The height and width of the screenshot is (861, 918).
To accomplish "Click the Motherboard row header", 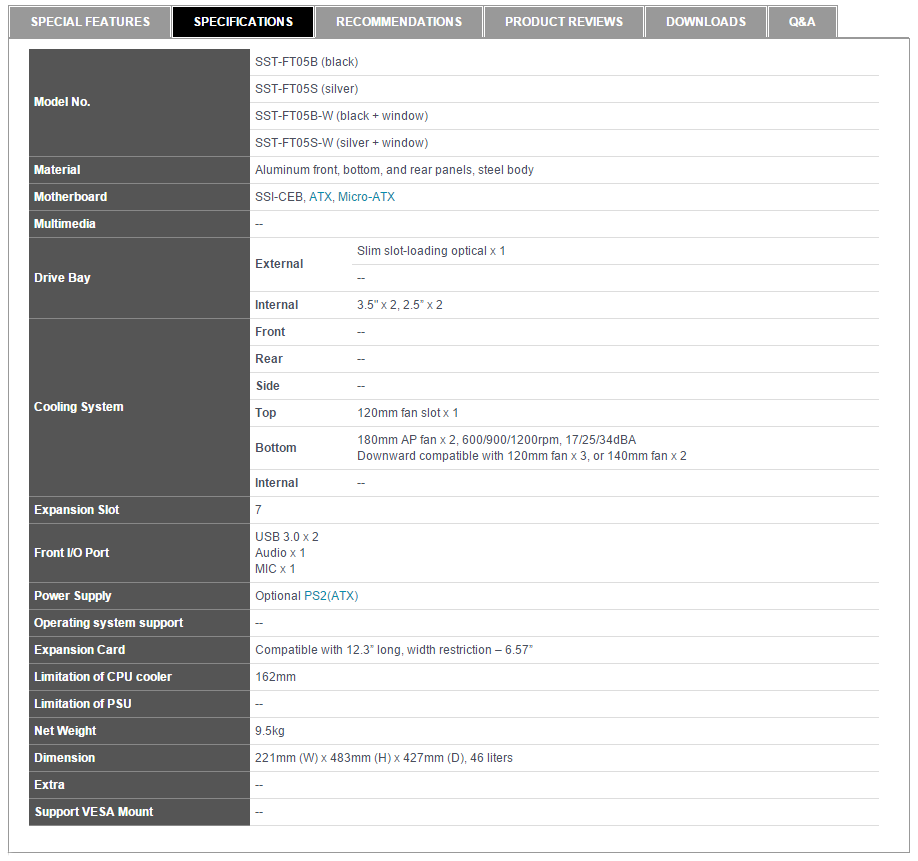I will coord(139,197).
